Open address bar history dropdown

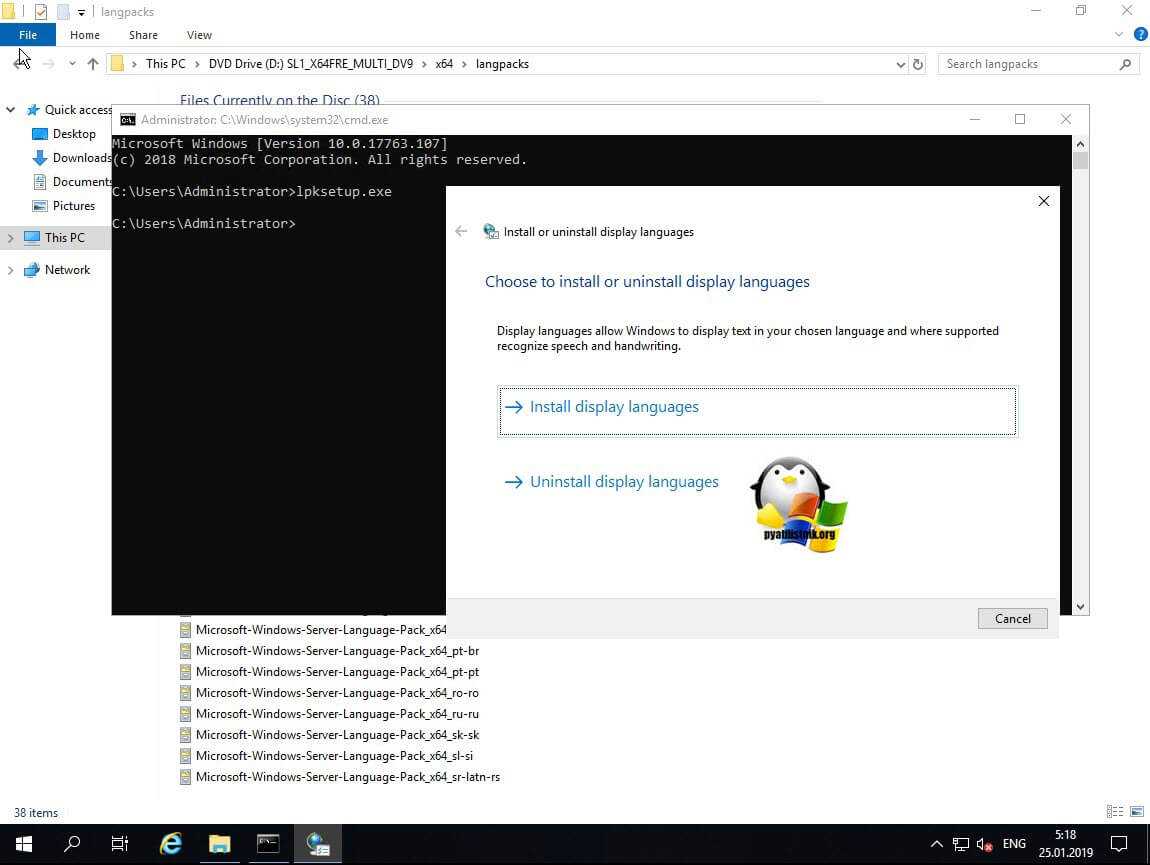click(900, 64)
